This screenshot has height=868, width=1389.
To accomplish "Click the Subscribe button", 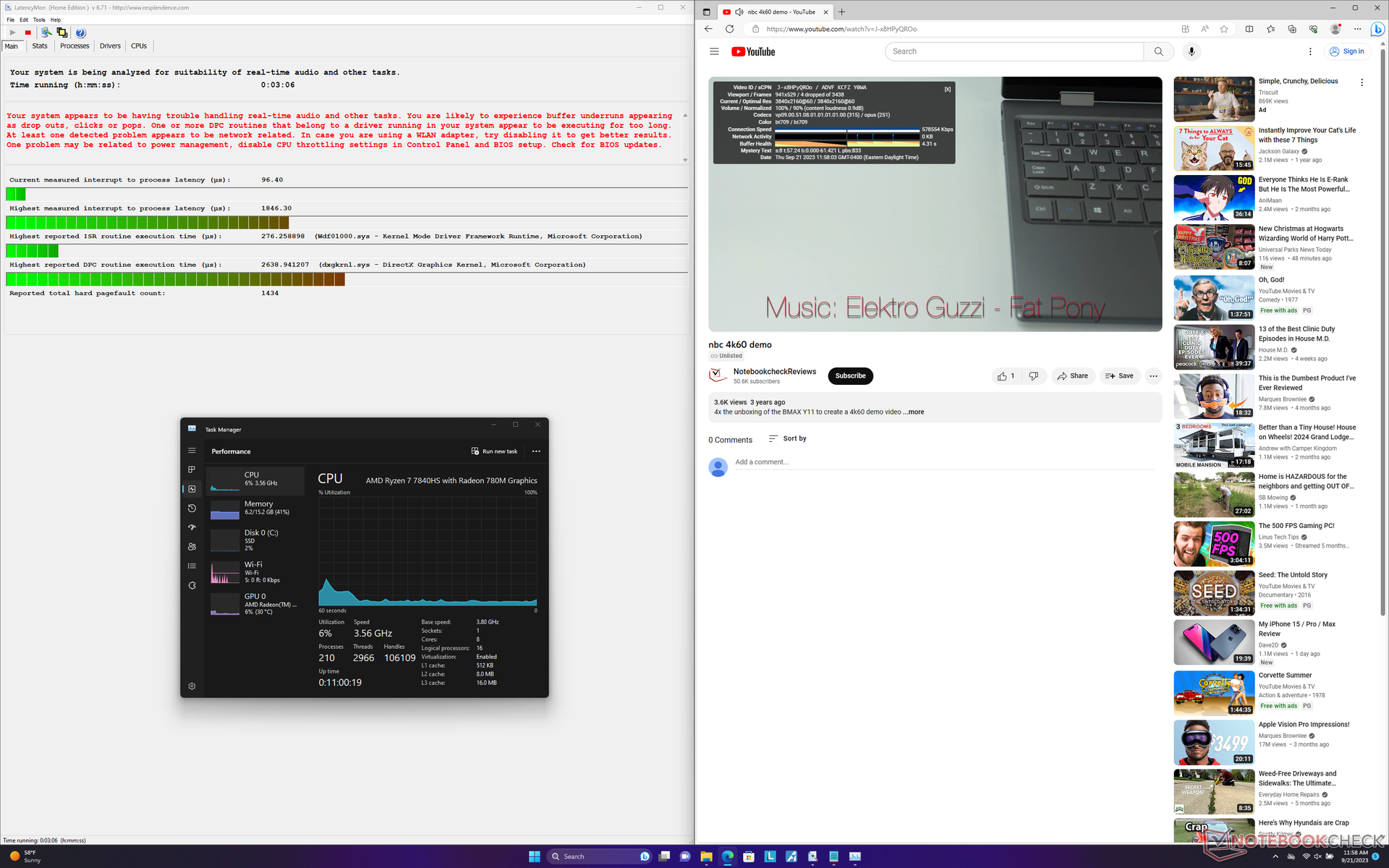I will [x=850, y=376].
